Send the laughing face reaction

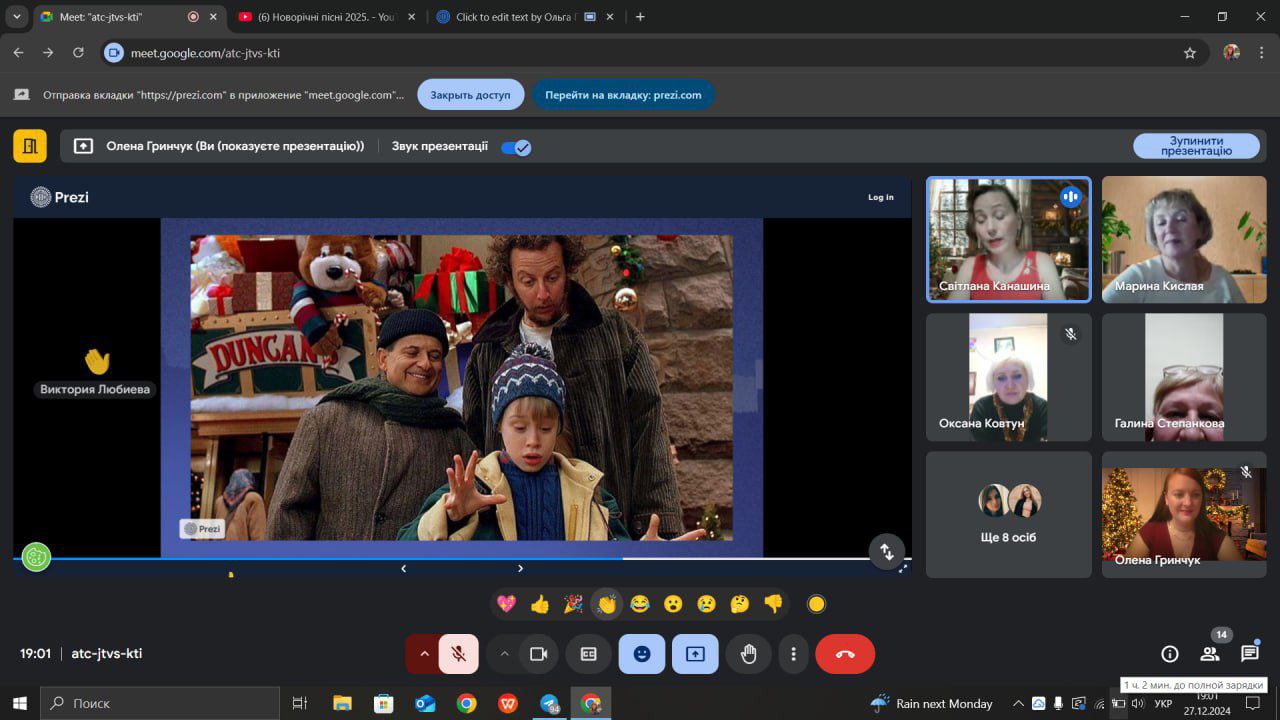click(640, 604)
